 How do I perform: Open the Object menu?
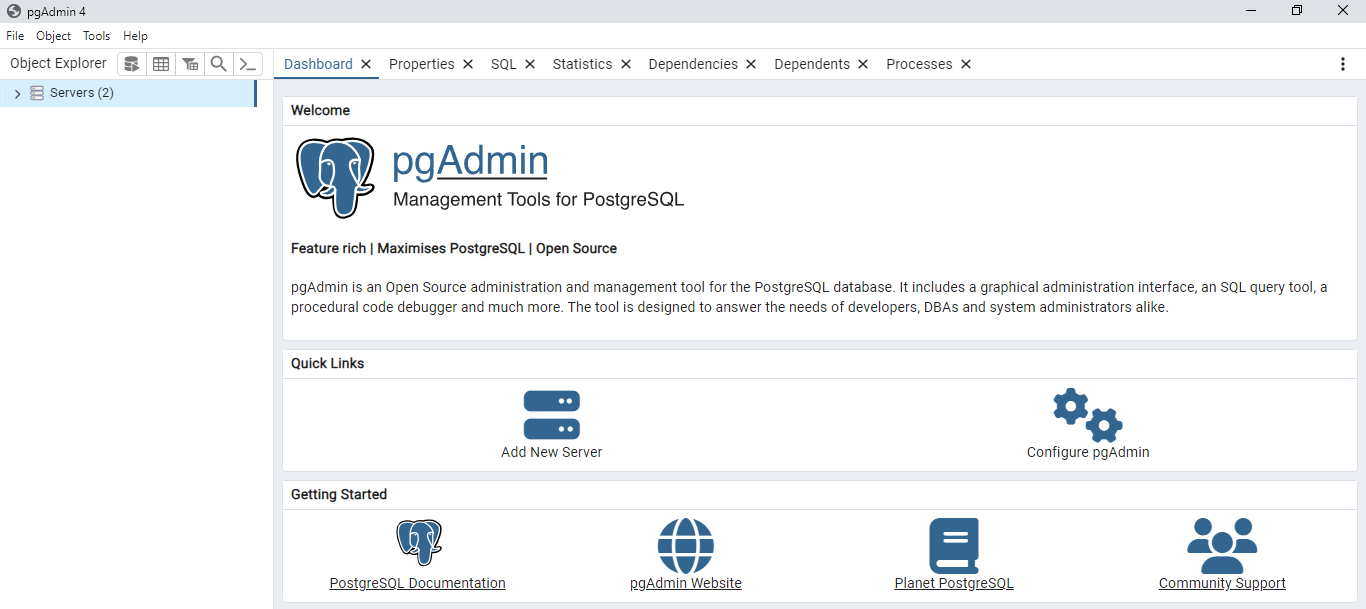point(53,36)
